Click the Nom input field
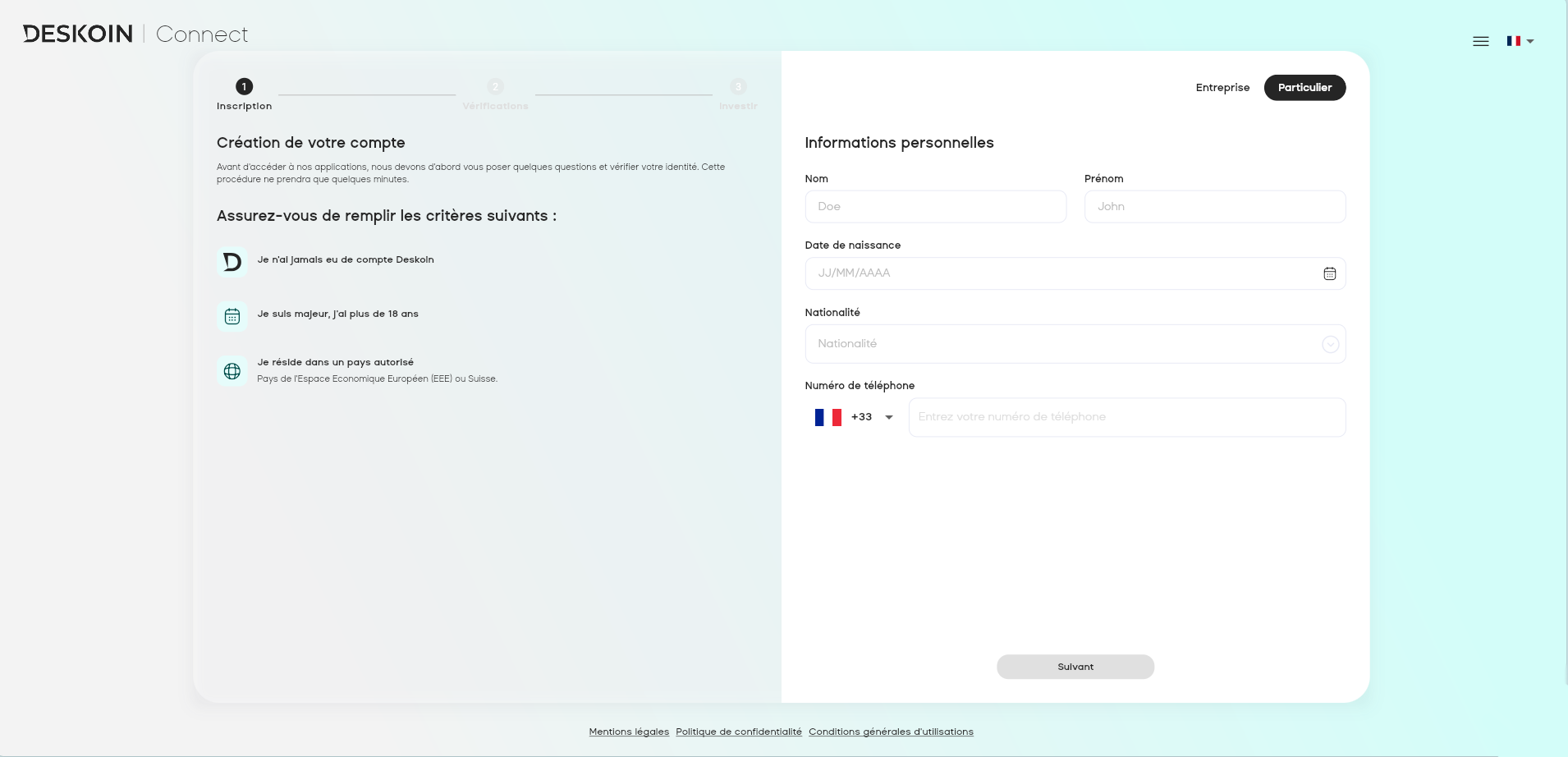Viewport: 1568px width, 757px height. (935, 207)
